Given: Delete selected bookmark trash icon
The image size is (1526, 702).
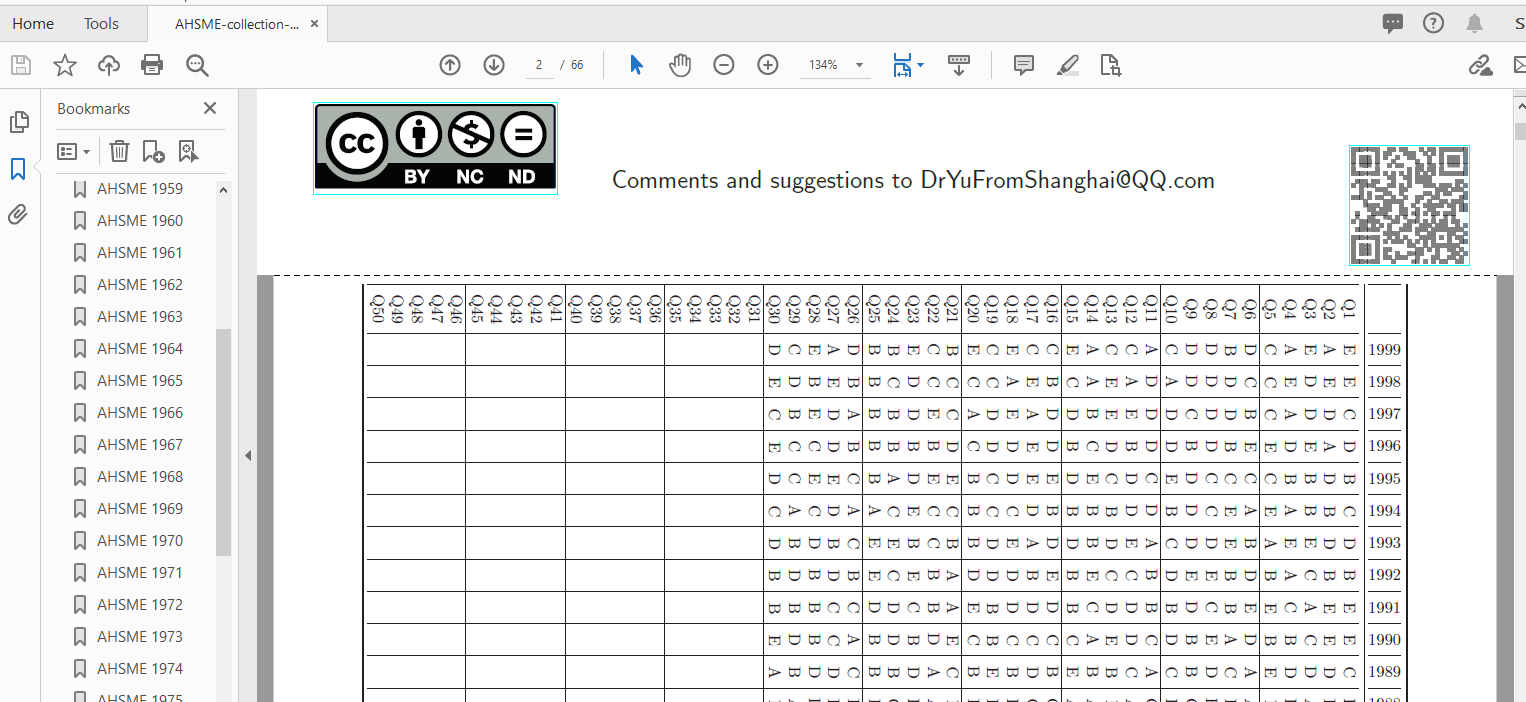Looking at the screenshot, I should [x=119, y=151].
